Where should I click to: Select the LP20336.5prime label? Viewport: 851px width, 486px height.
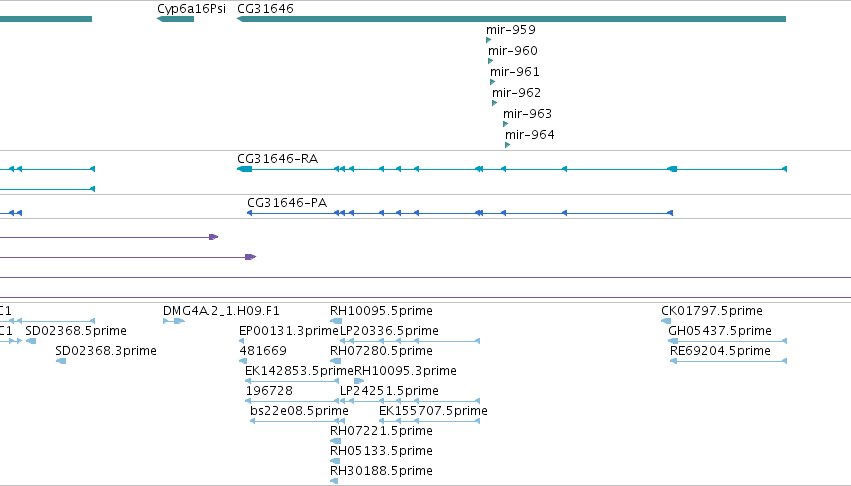[x=389, y=331]
